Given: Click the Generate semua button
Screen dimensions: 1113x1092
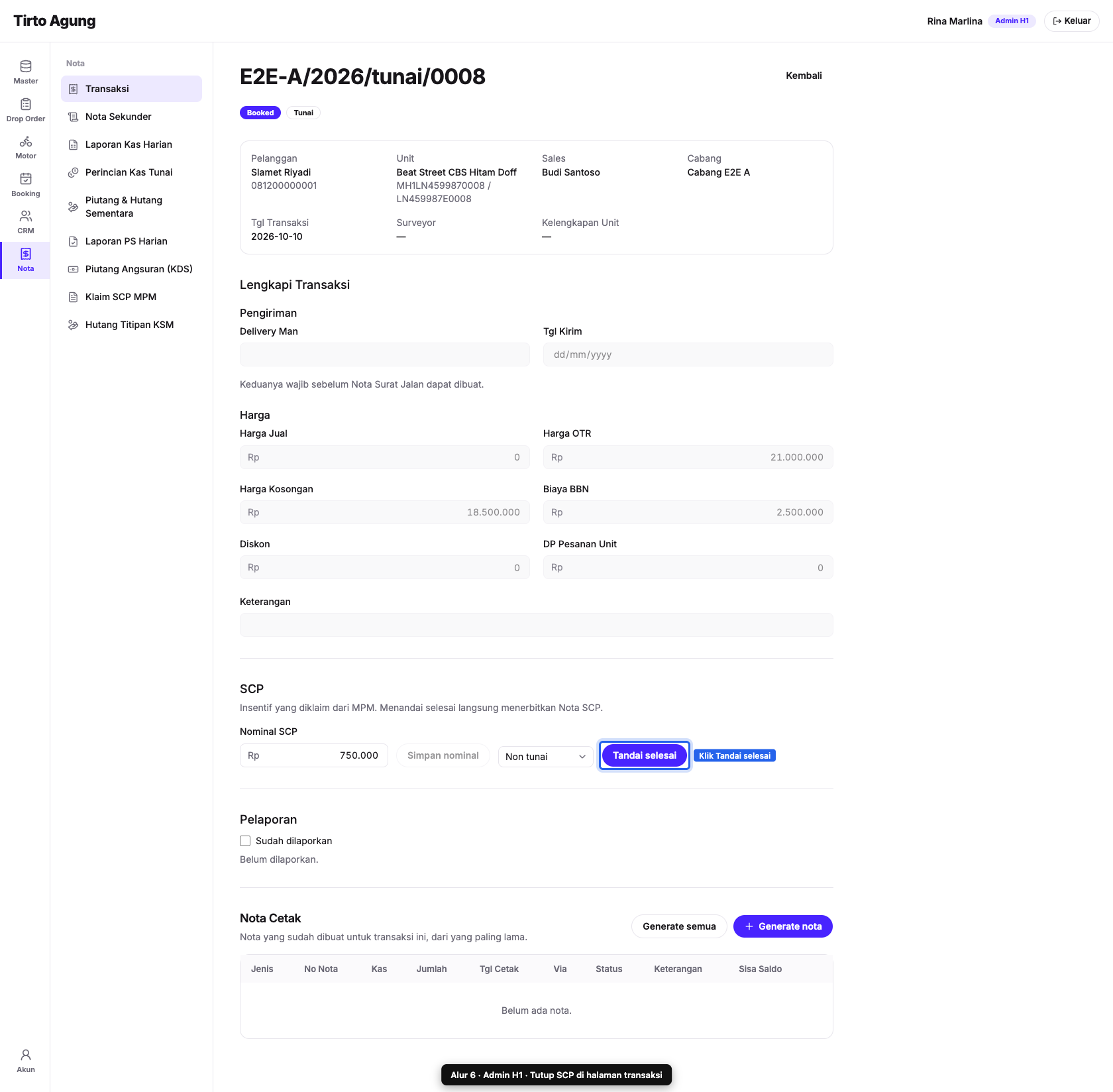Looking at the screenshot, I should (679, 926).
